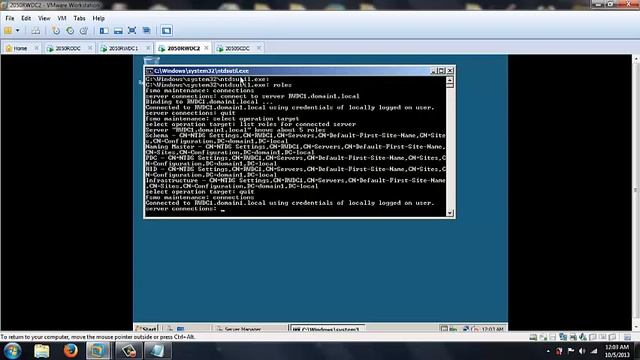Viewport: 640px width, 360px height.
Task: Select the C:\Windows\system3 guest taskbar button
Action: coord(327,328)
